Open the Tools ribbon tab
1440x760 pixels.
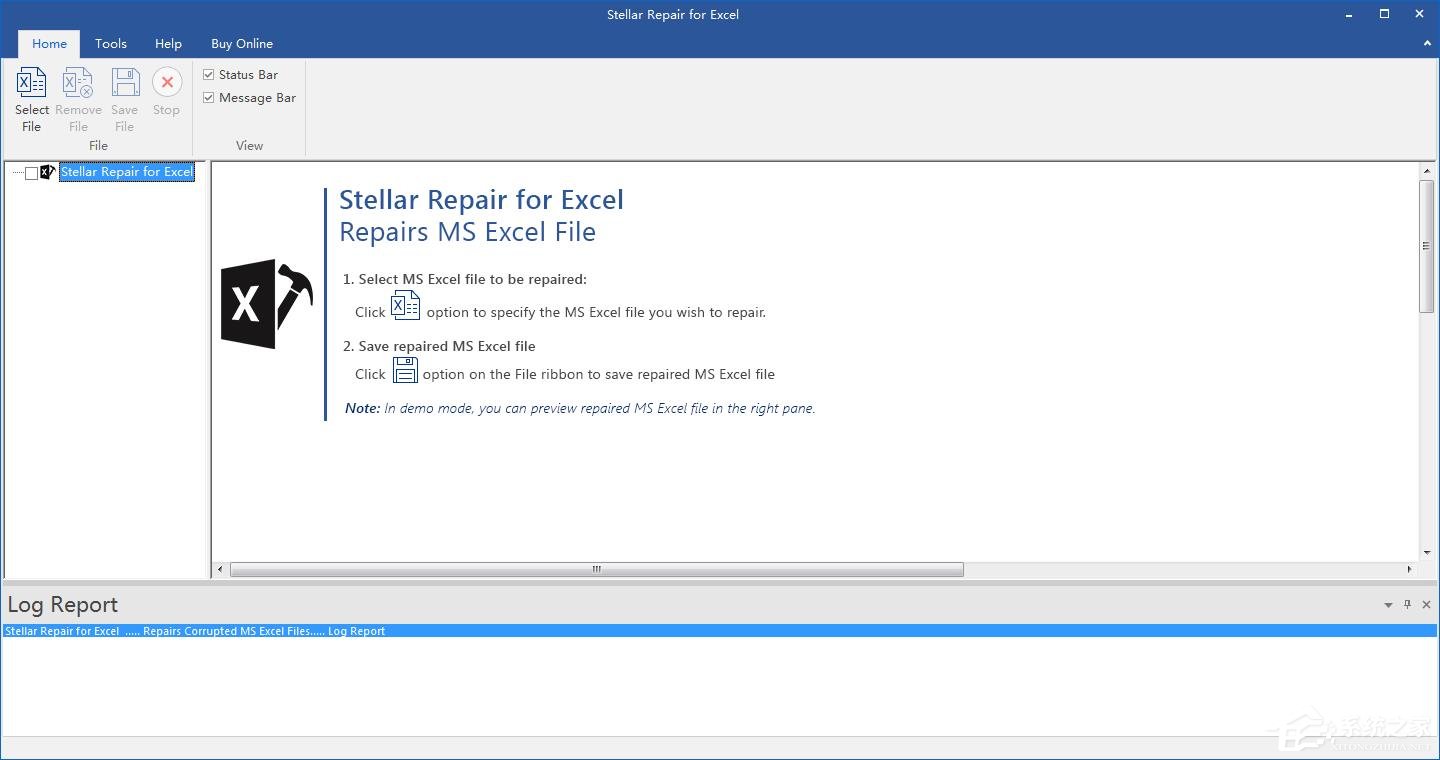111,44
